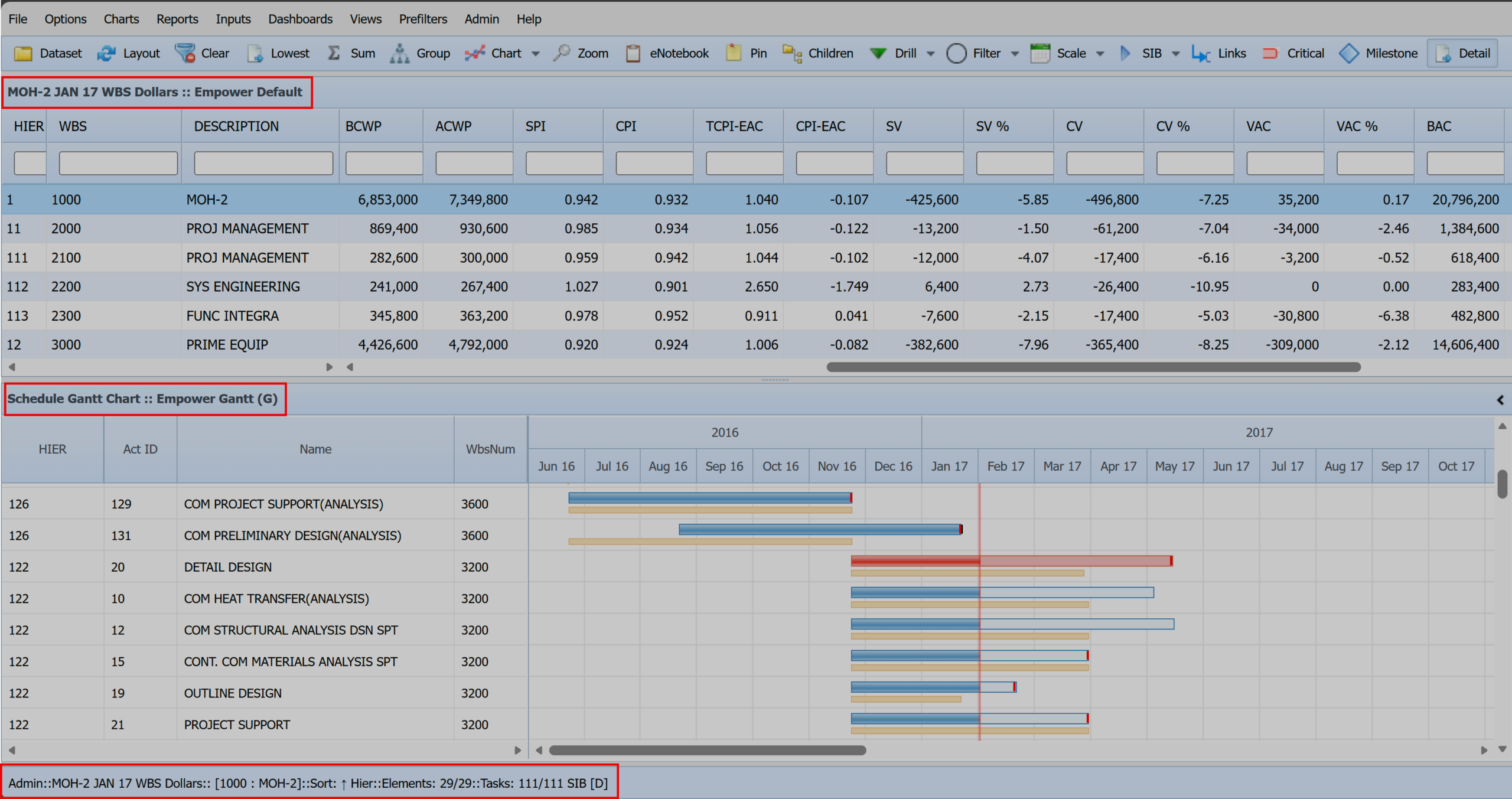Screen dimensions: 1512x799
Task: Select the Layout tool
Action: click(129, 53)
